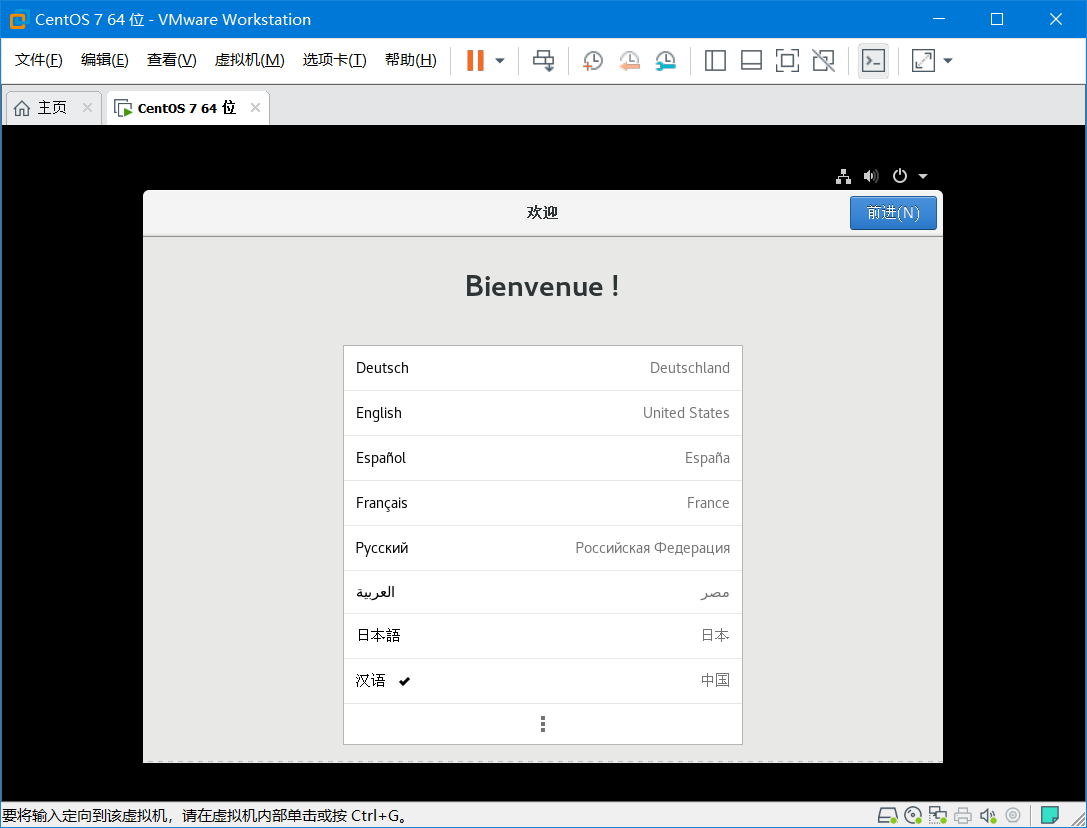This screenshot has width=1087, height=828.
Task: Click the stretch guest display icon
Action: tap(923, 60)
